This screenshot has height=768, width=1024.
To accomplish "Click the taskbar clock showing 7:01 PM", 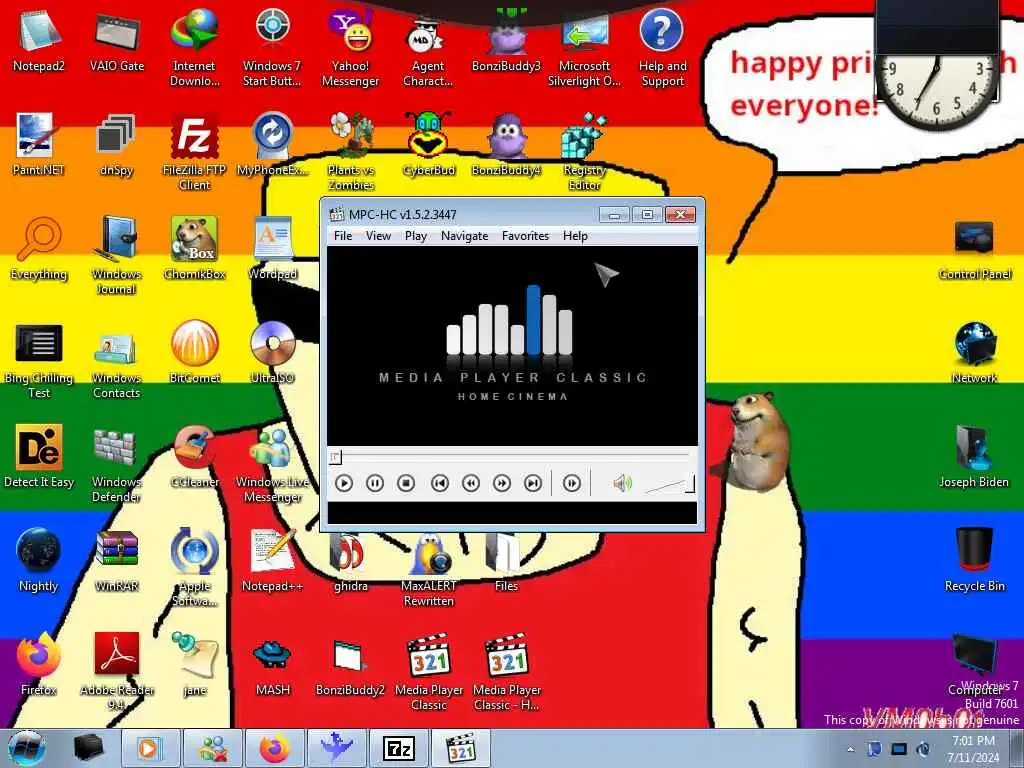I will pos(973,749).
